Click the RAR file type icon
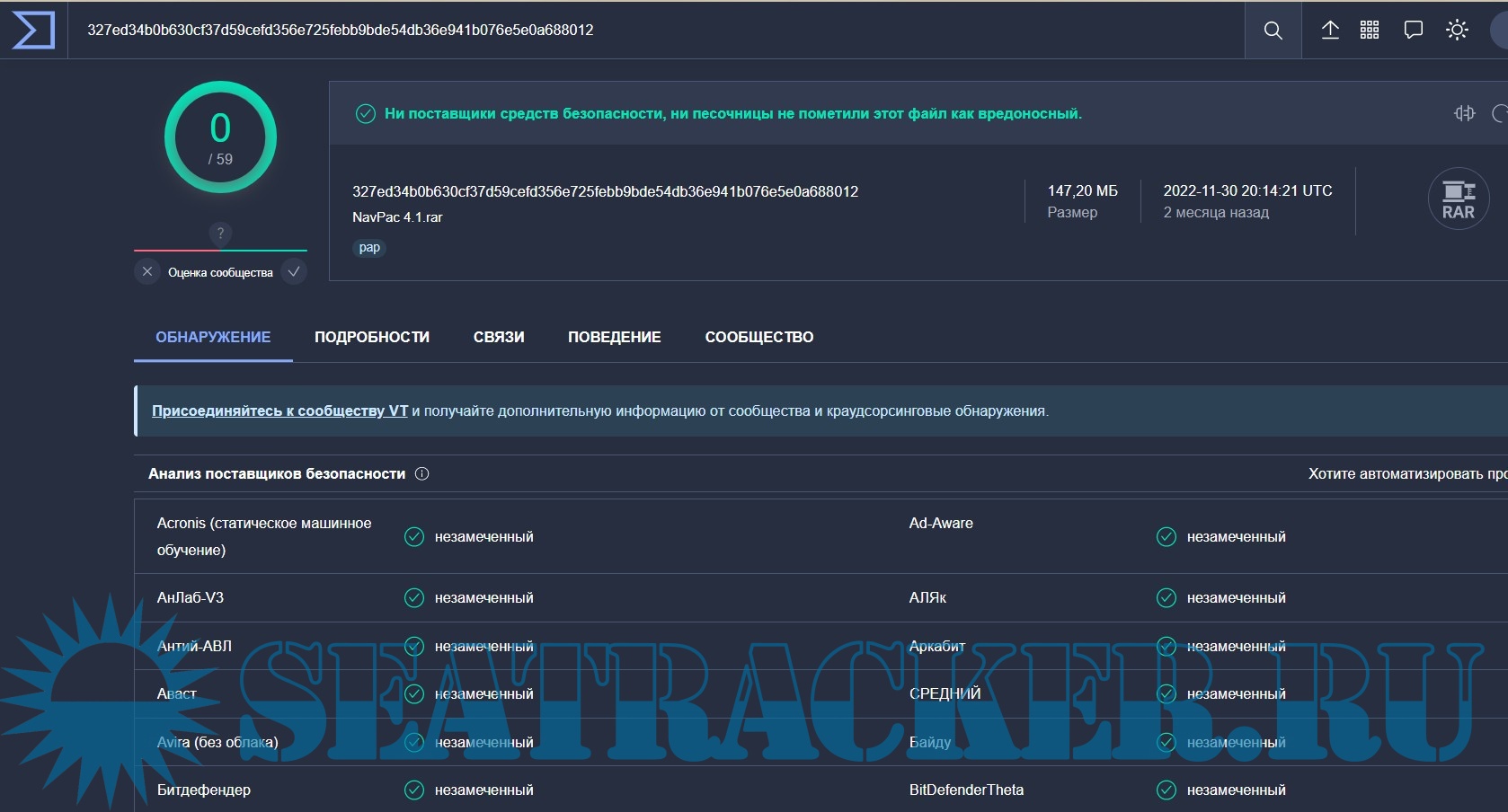Screen dimensions: 1508x812 1458,199
